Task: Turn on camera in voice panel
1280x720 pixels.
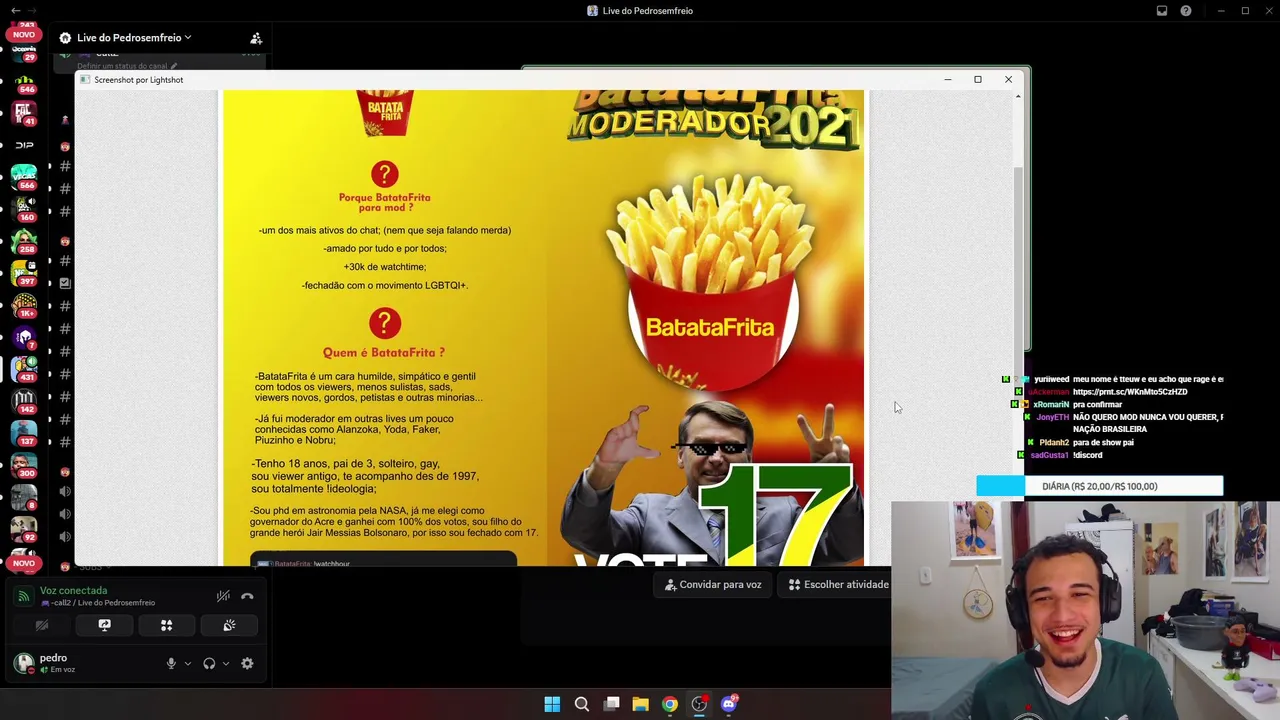Action: tap(42, 625)
